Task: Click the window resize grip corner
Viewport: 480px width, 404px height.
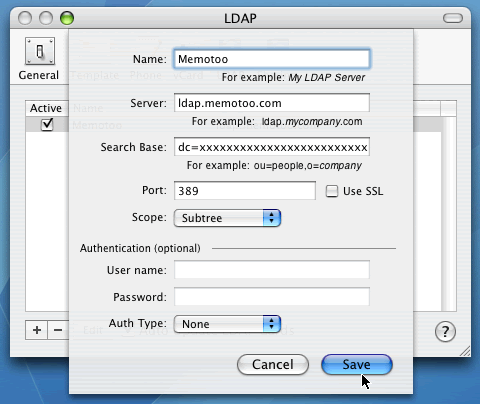Action: [465, 351]
